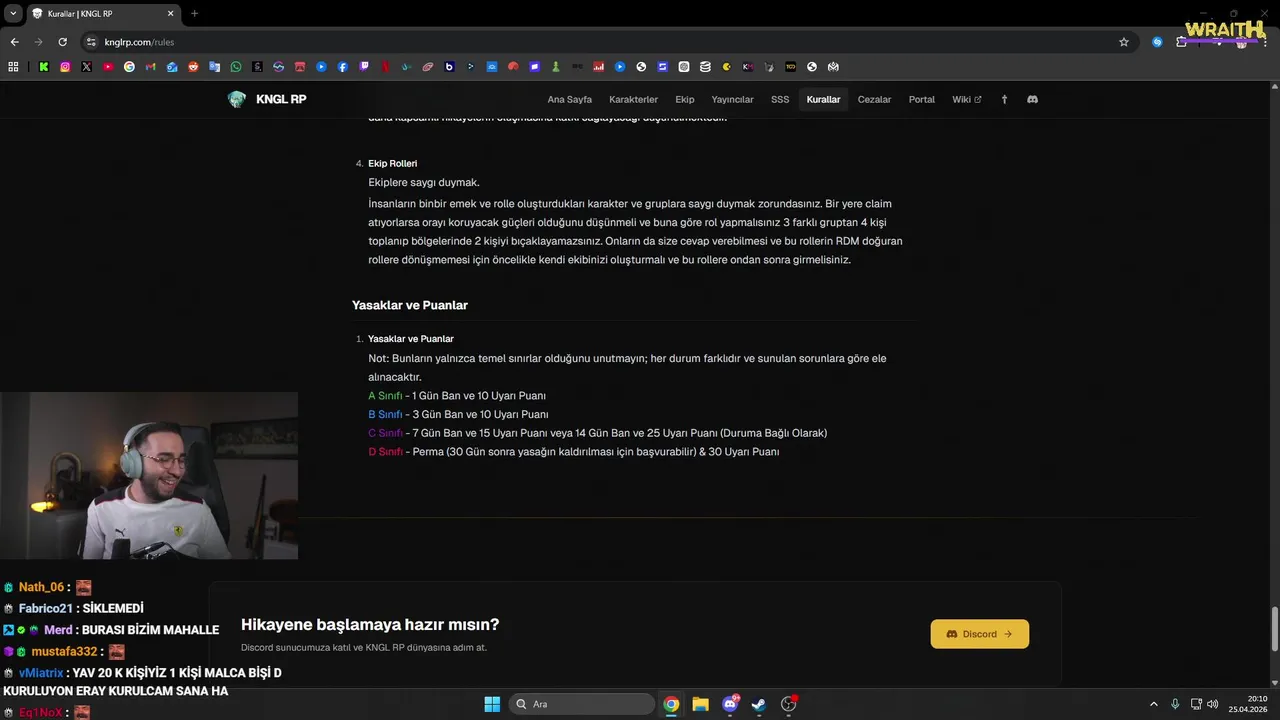The width and height of the screenshot is (1280, 720).
Task: Open File Explorer from the taskbar
Action: [x=700, y=704]
